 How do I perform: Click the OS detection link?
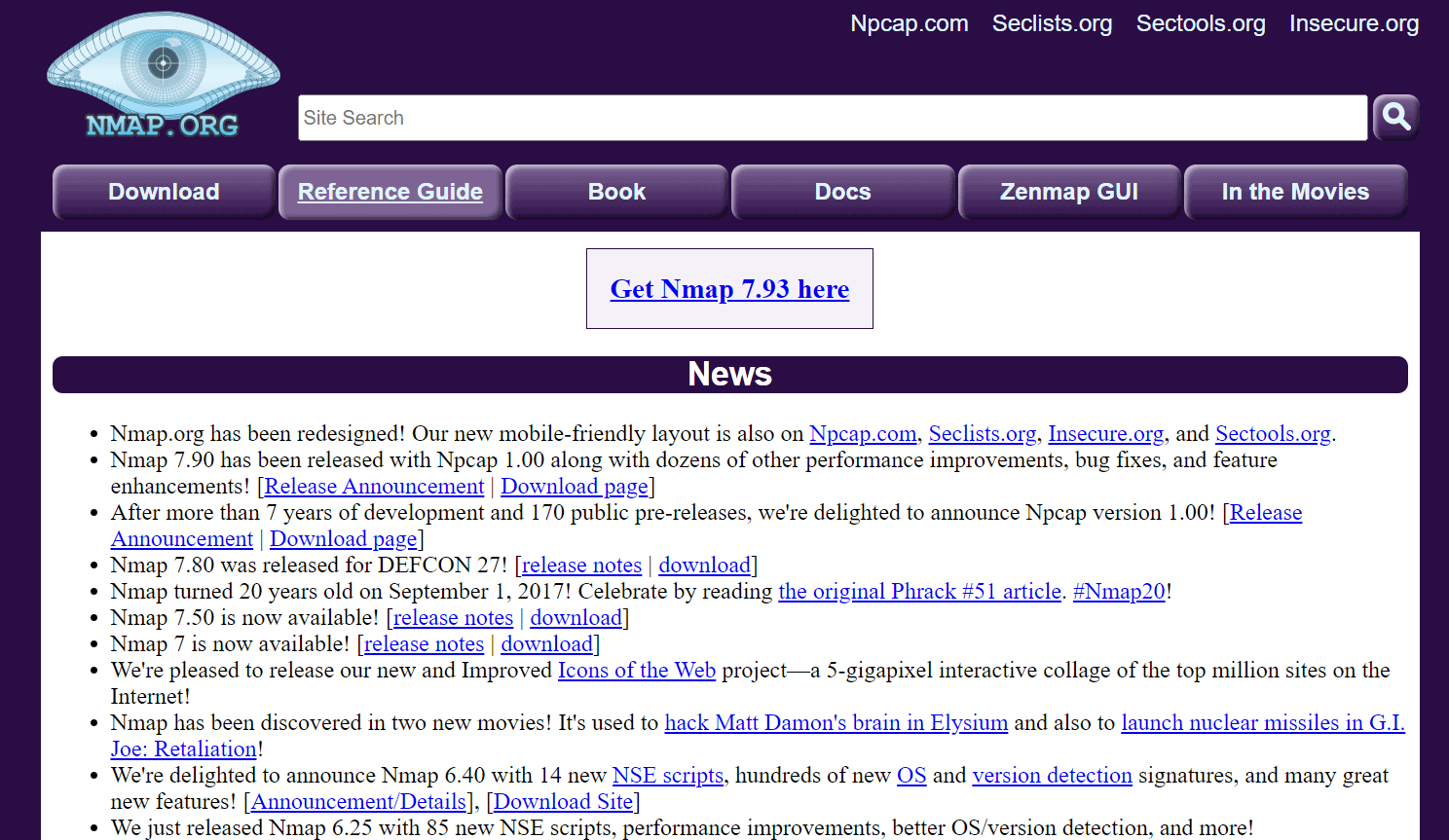tap(911, 775)
